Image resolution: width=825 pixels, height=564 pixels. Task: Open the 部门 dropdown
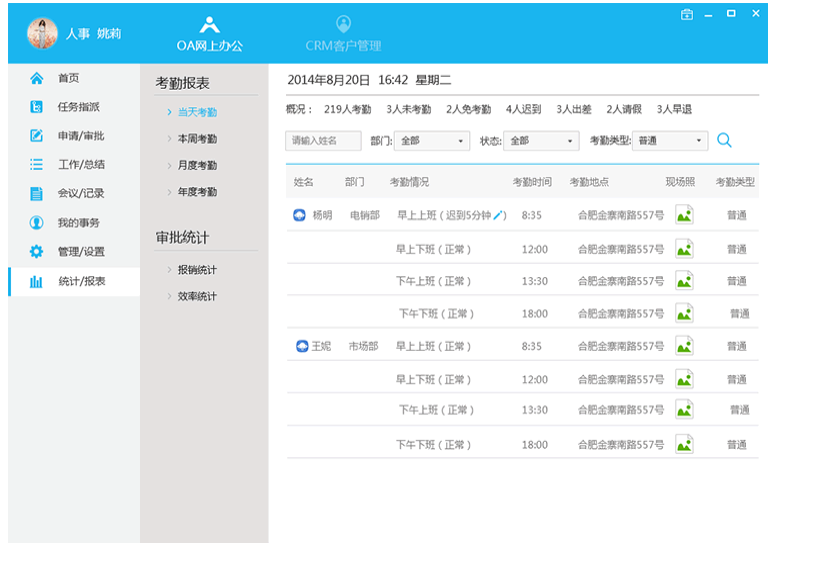pyautogui.click(x=431, y=141)
